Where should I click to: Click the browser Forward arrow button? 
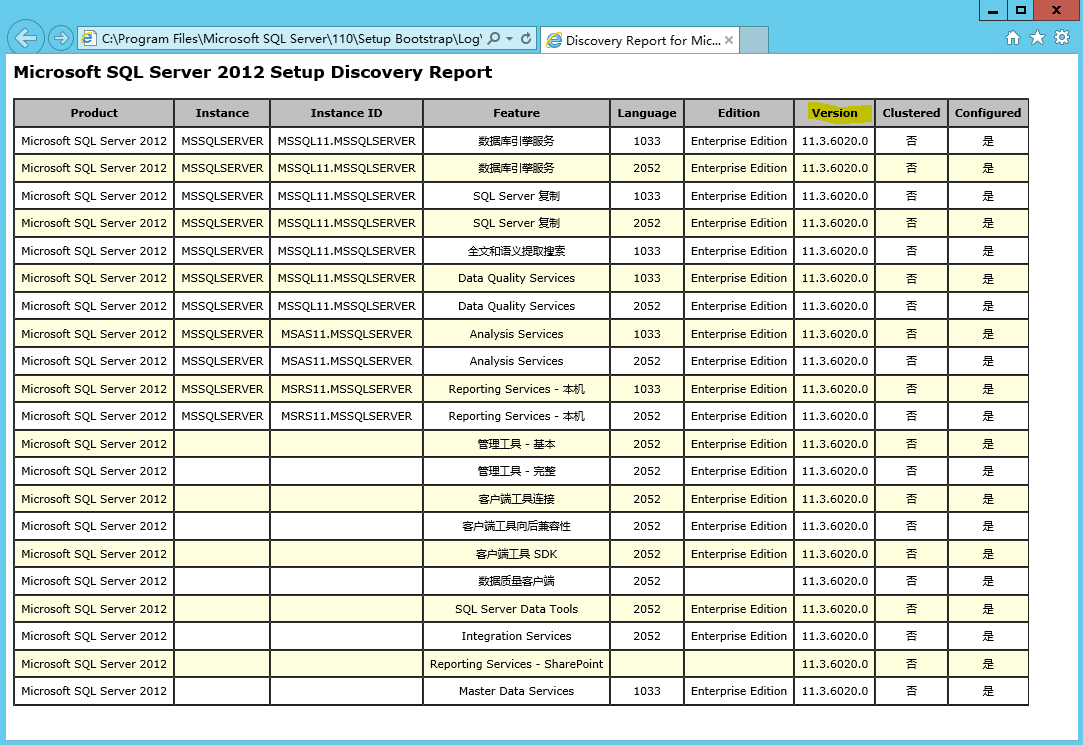61,38
